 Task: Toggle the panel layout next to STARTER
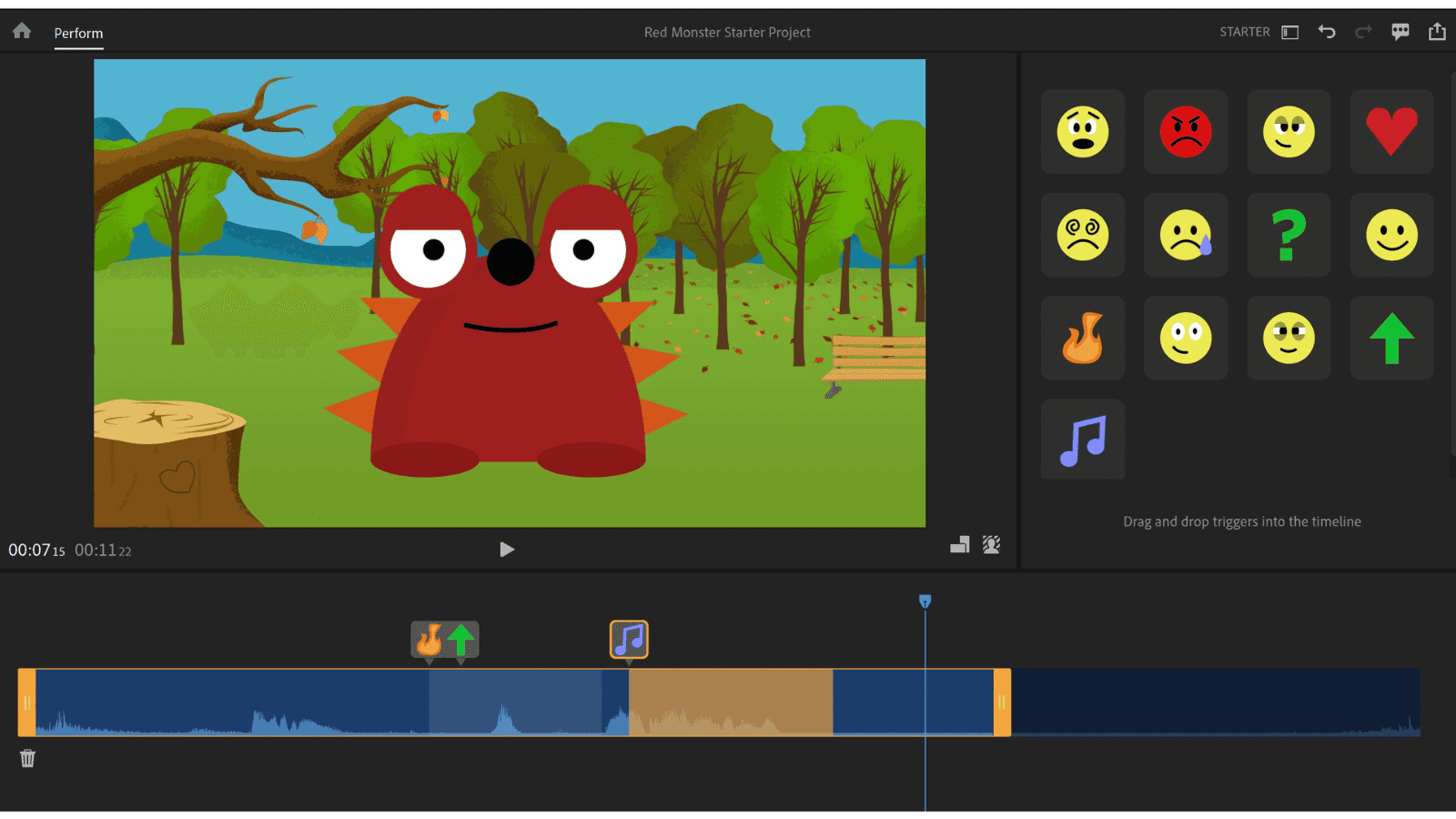point(1289,31)
